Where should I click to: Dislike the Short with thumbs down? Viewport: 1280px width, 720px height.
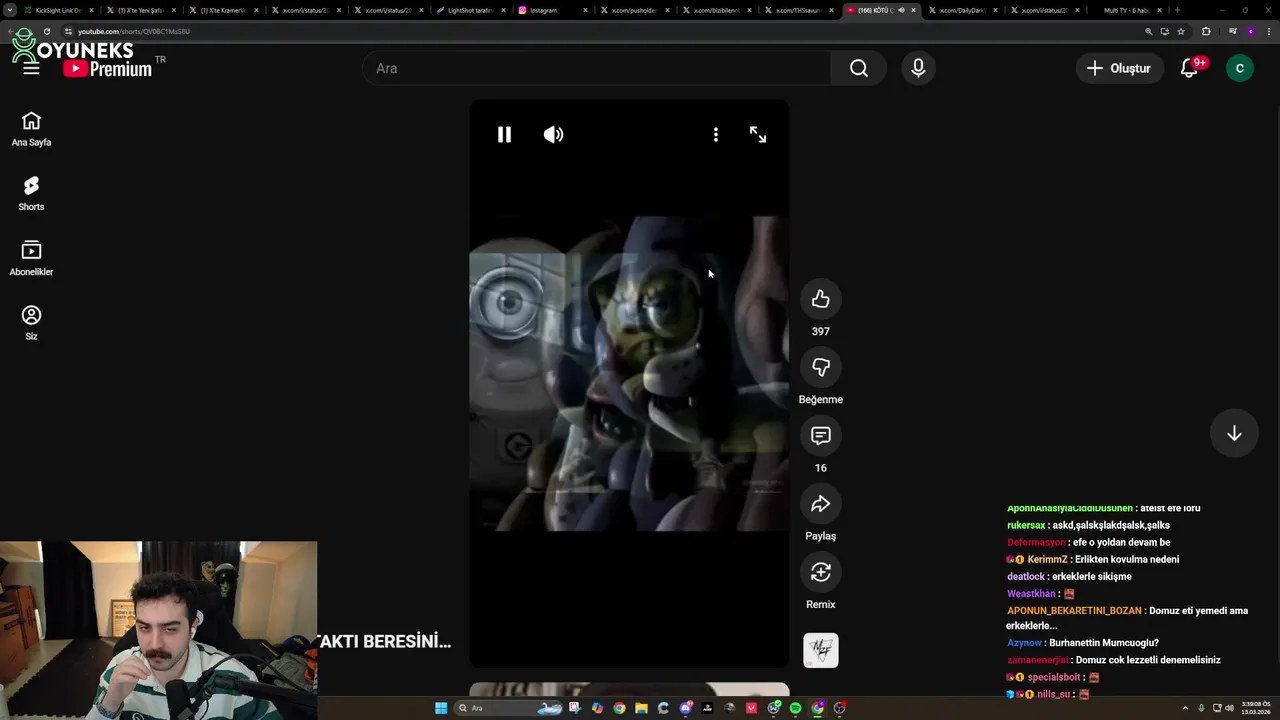[x=821, y=367]
